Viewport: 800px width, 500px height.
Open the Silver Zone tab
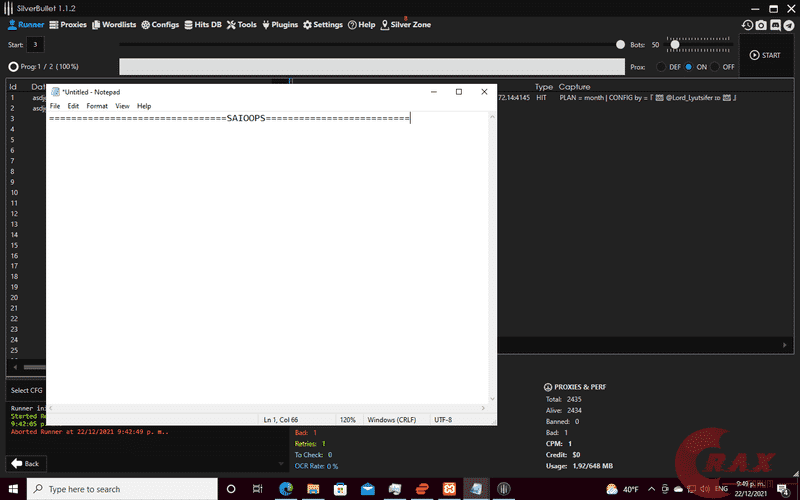point(406,24)
